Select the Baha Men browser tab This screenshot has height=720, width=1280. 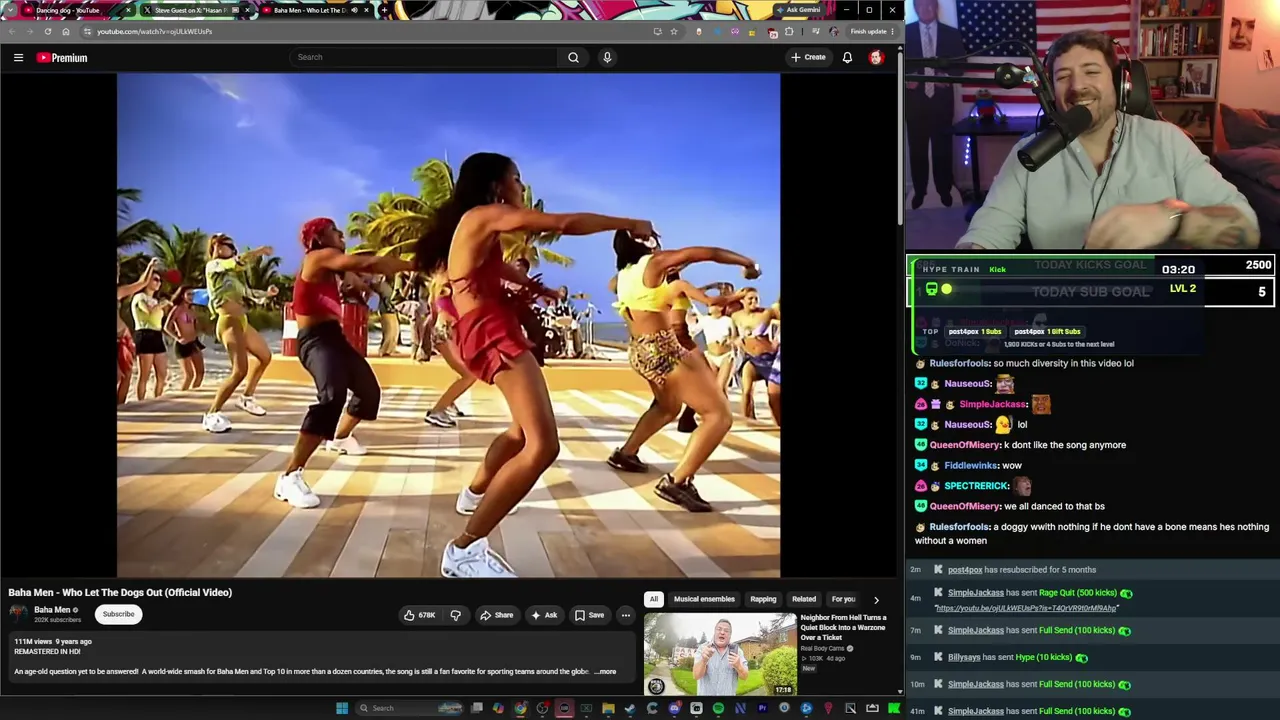(314, 10)
